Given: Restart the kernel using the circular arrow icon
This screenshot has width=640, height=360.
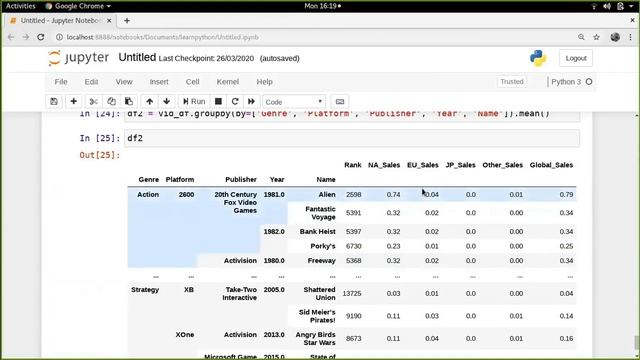Looking at the screenshot, I should point(235,102).
